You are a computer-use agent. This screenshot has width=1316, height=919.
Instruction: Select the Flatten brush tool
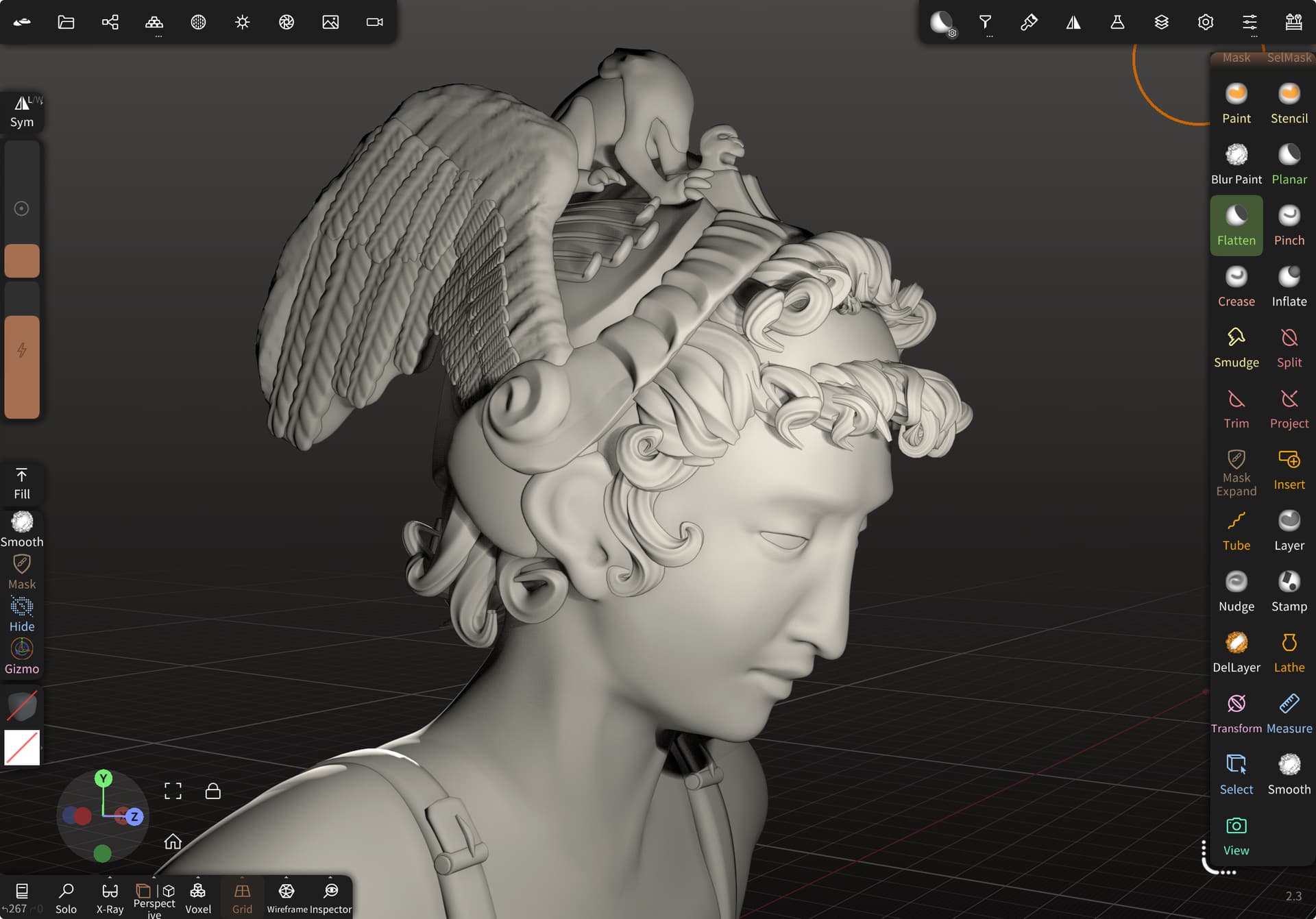point(1236,225)
